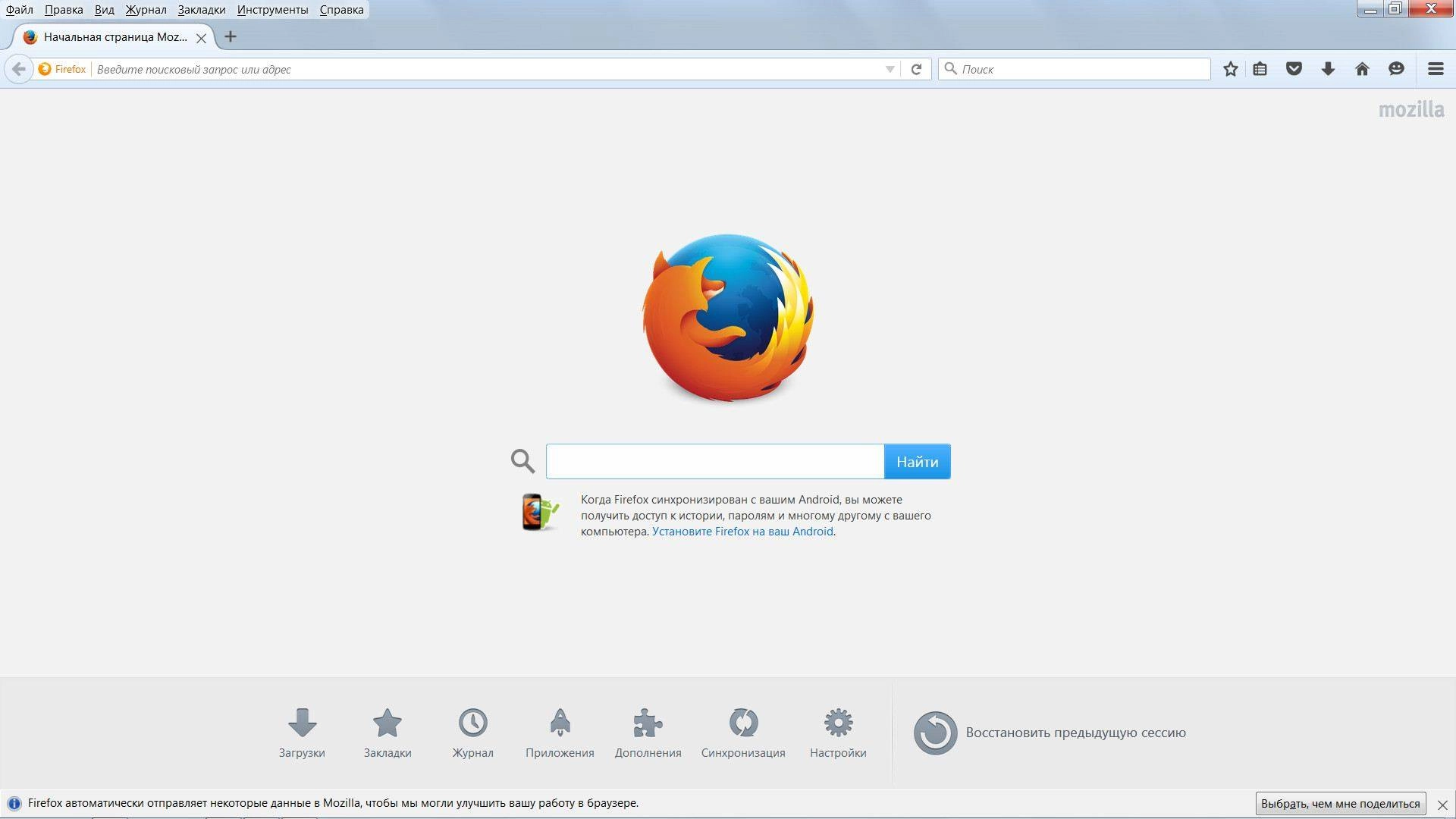Click Восстановить предыдущую сессию button

[1050, 733]
